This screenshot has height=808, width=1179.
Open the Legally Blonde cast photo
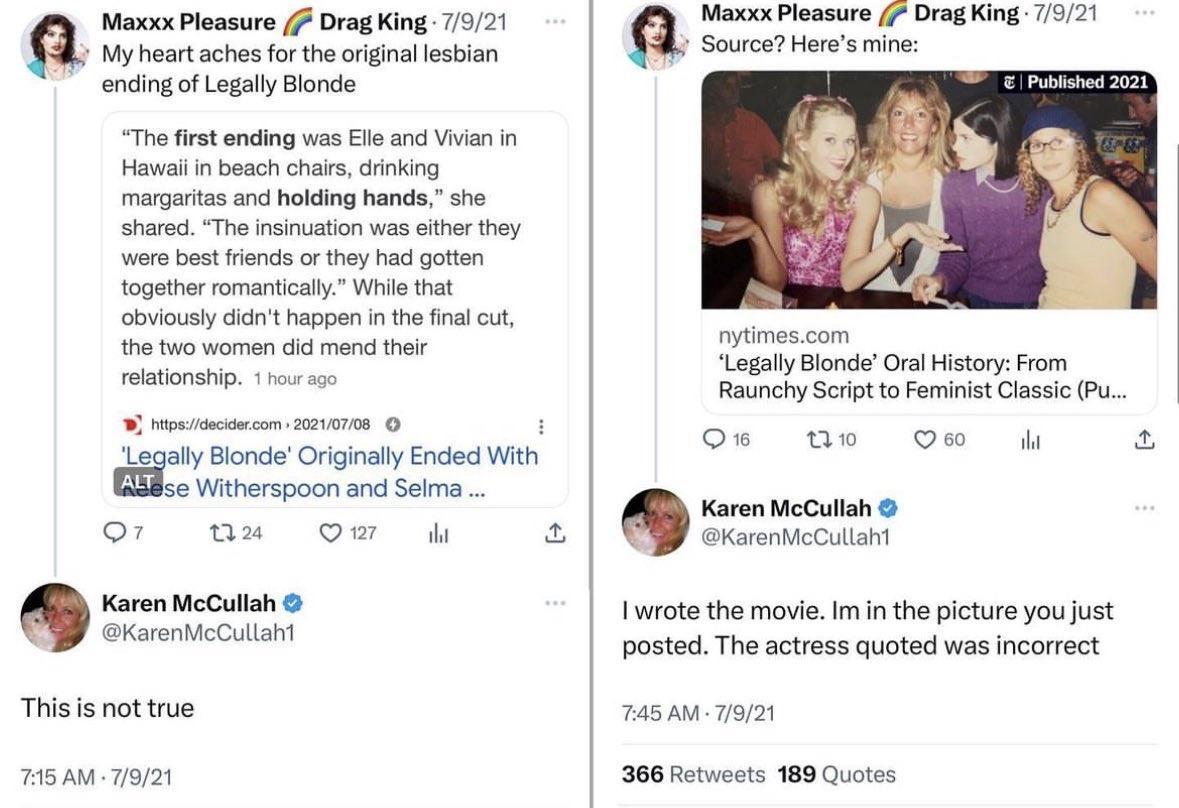(929, 190)
